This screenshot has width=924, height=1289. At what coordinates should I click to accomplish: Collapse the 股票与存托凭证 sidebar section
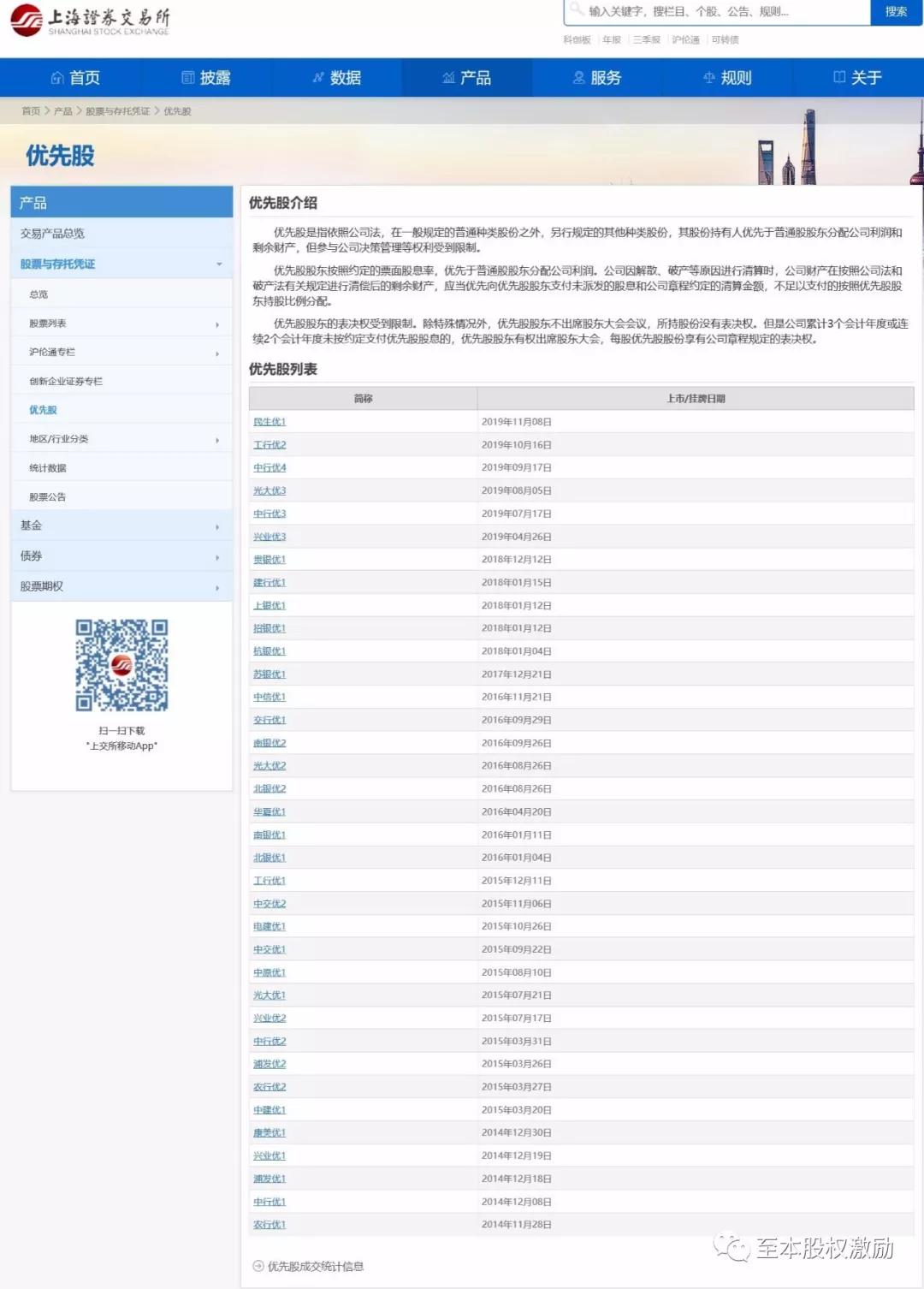click(x=221, y=264)
